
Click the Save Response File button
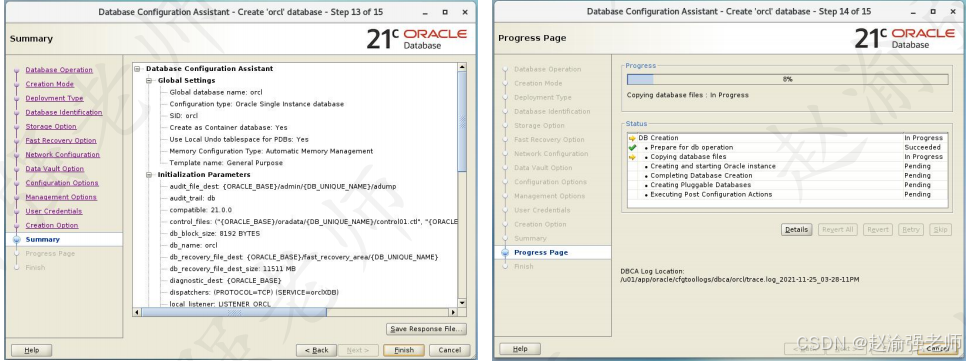(x=426, y=329)
